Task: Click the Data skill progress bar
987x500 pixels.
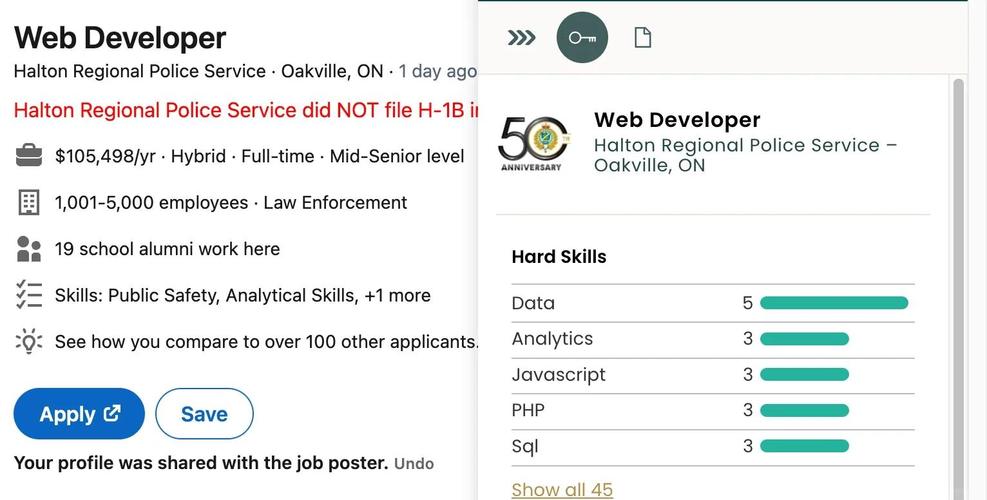Action: (x=834, y=303)
